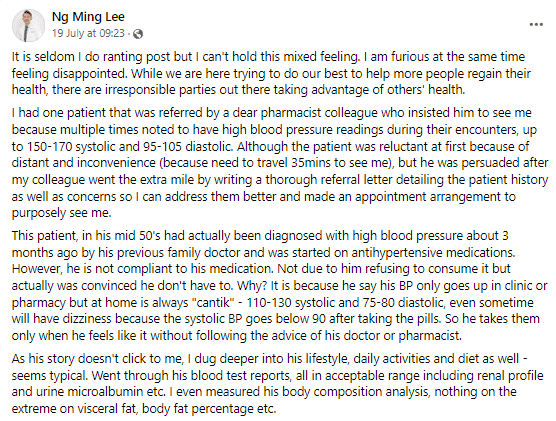Click the paragraph starting 'I had one patient'

[x=279, y=163]
